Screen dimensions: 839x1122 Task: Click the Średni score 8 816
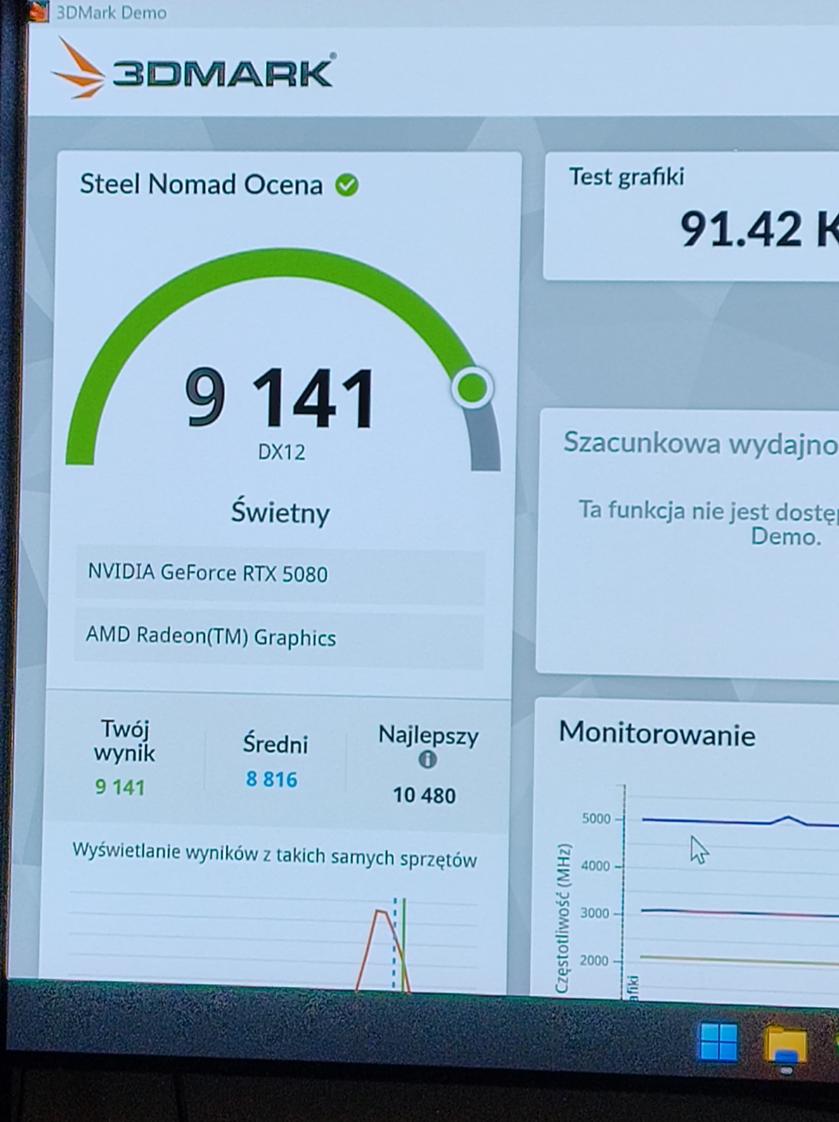click(x=272, y=779)
